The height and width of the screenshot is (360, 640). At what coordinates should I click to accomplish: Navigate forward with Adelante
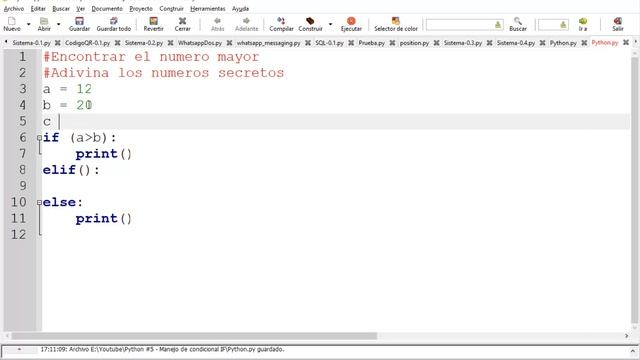click(247, 24)
